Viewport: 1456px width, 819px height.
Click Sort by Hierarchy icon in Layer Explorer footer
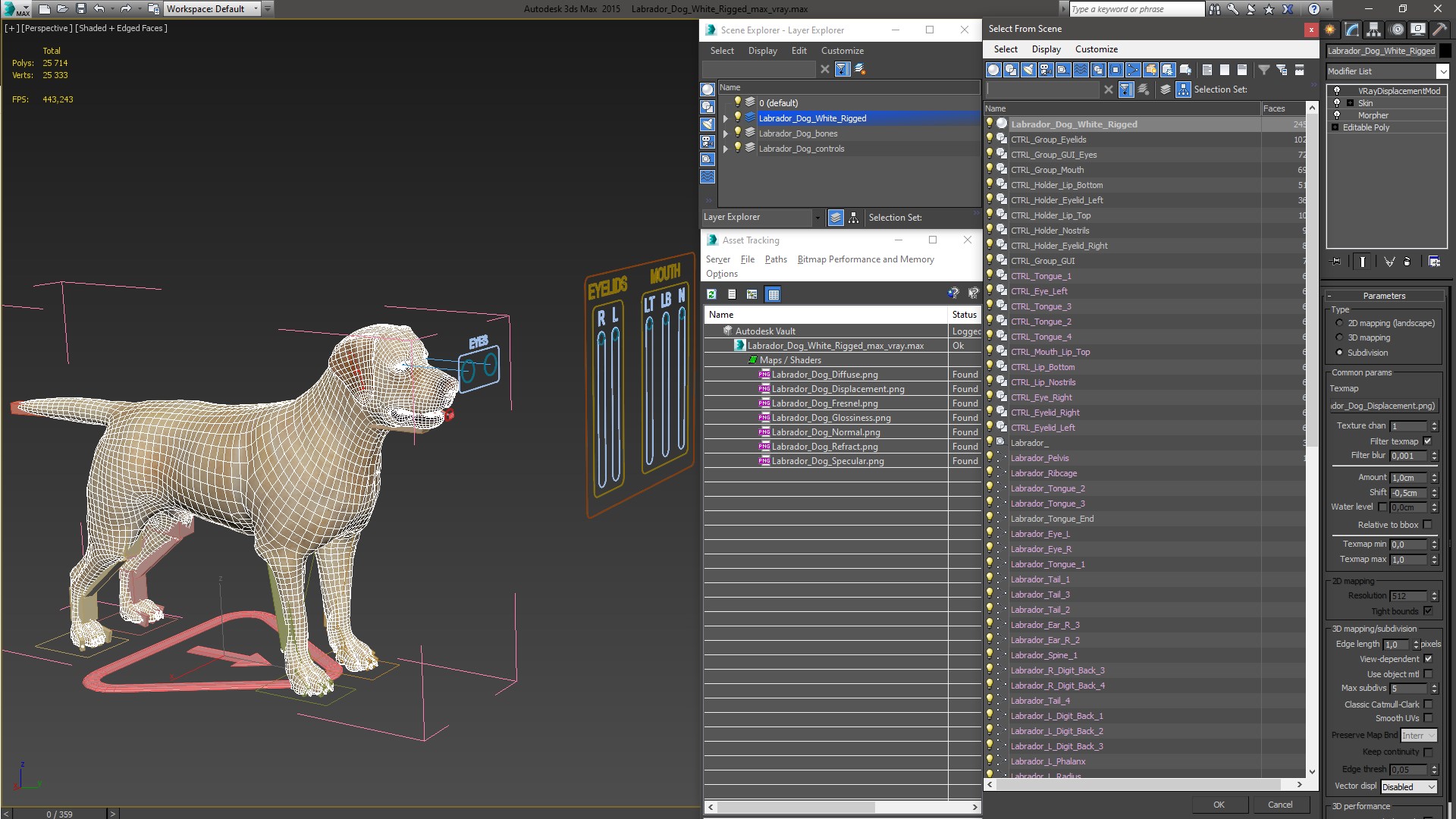[x=854, y=218]
